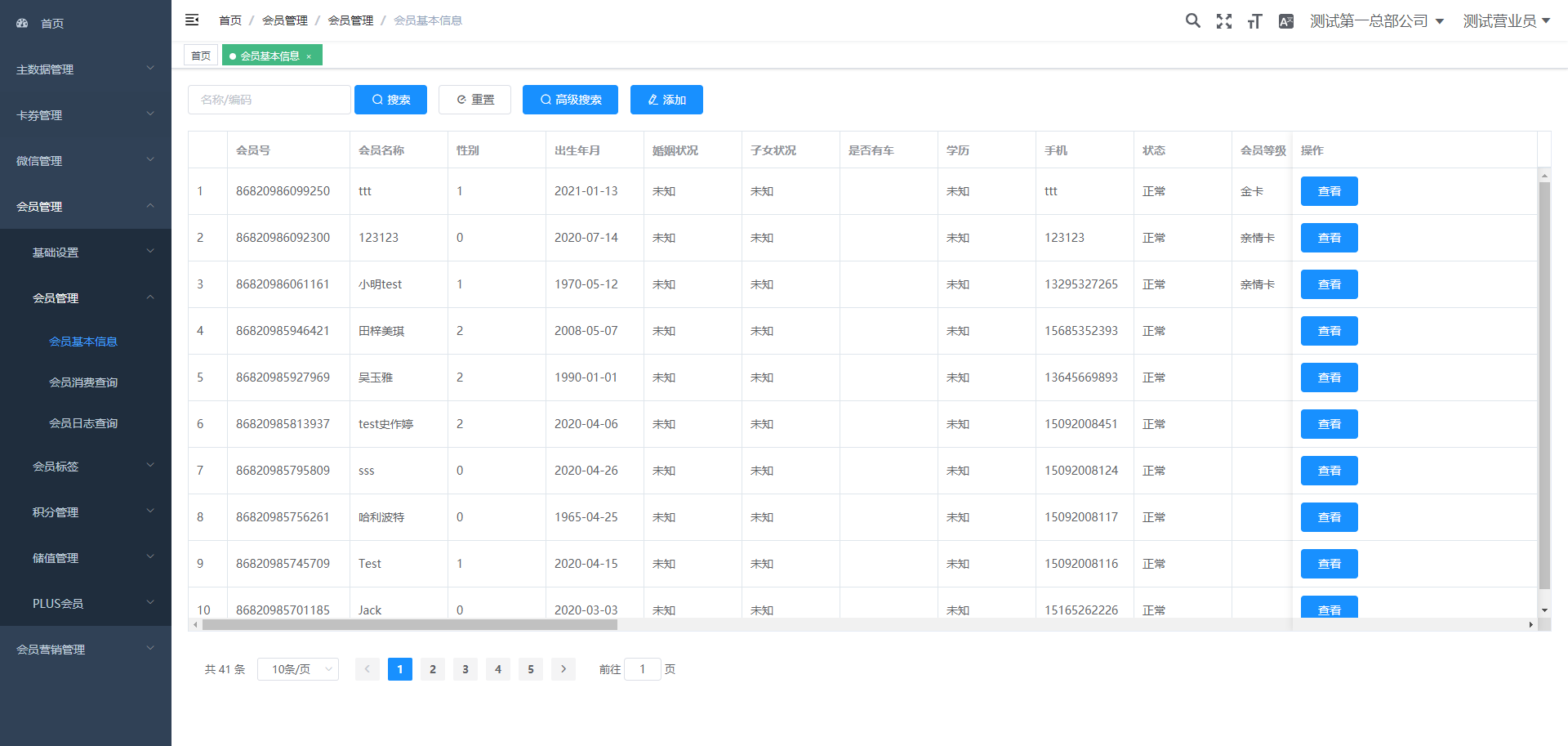
Task: Click 查看 for member 哈利波特
Action: click(x=1330, y=517)
